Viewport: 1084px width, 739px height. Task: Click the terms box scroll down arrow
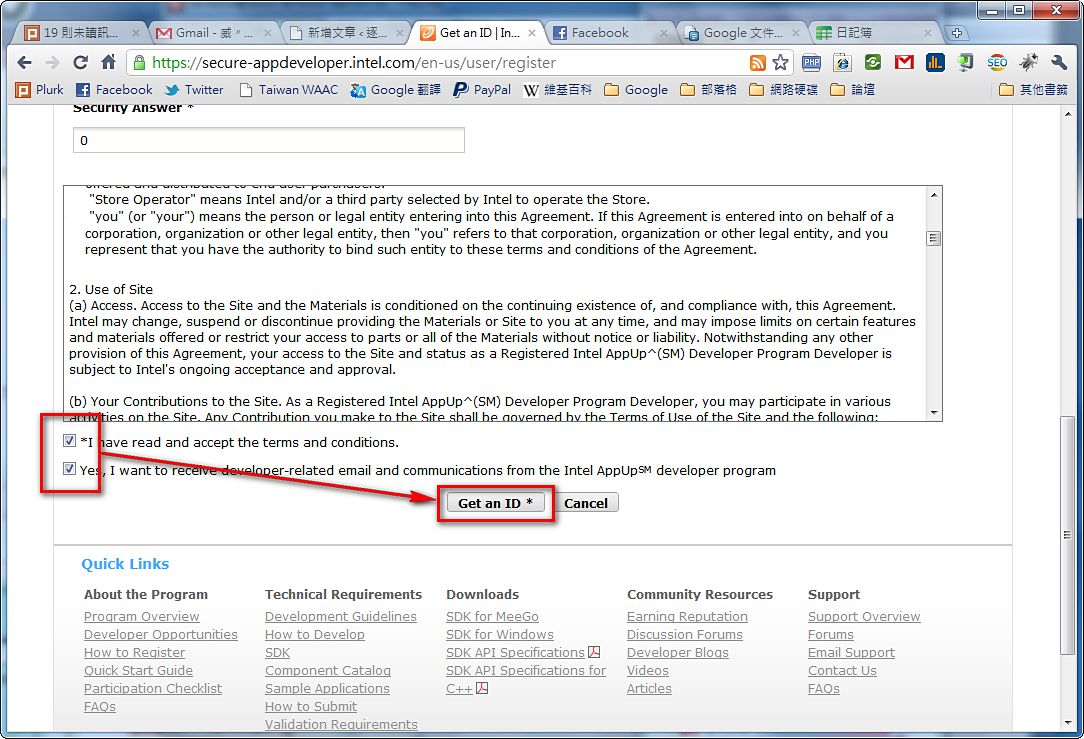[934, 413]
